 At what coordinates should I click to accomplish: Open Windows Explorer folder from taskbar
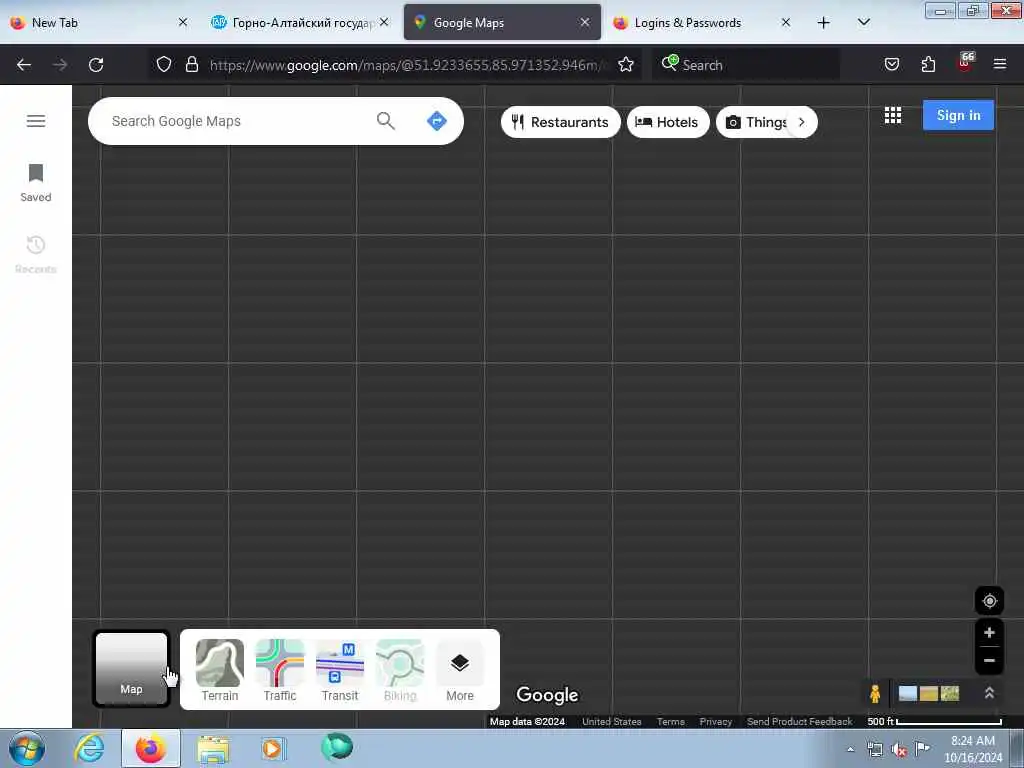click(x=213, y=749)
